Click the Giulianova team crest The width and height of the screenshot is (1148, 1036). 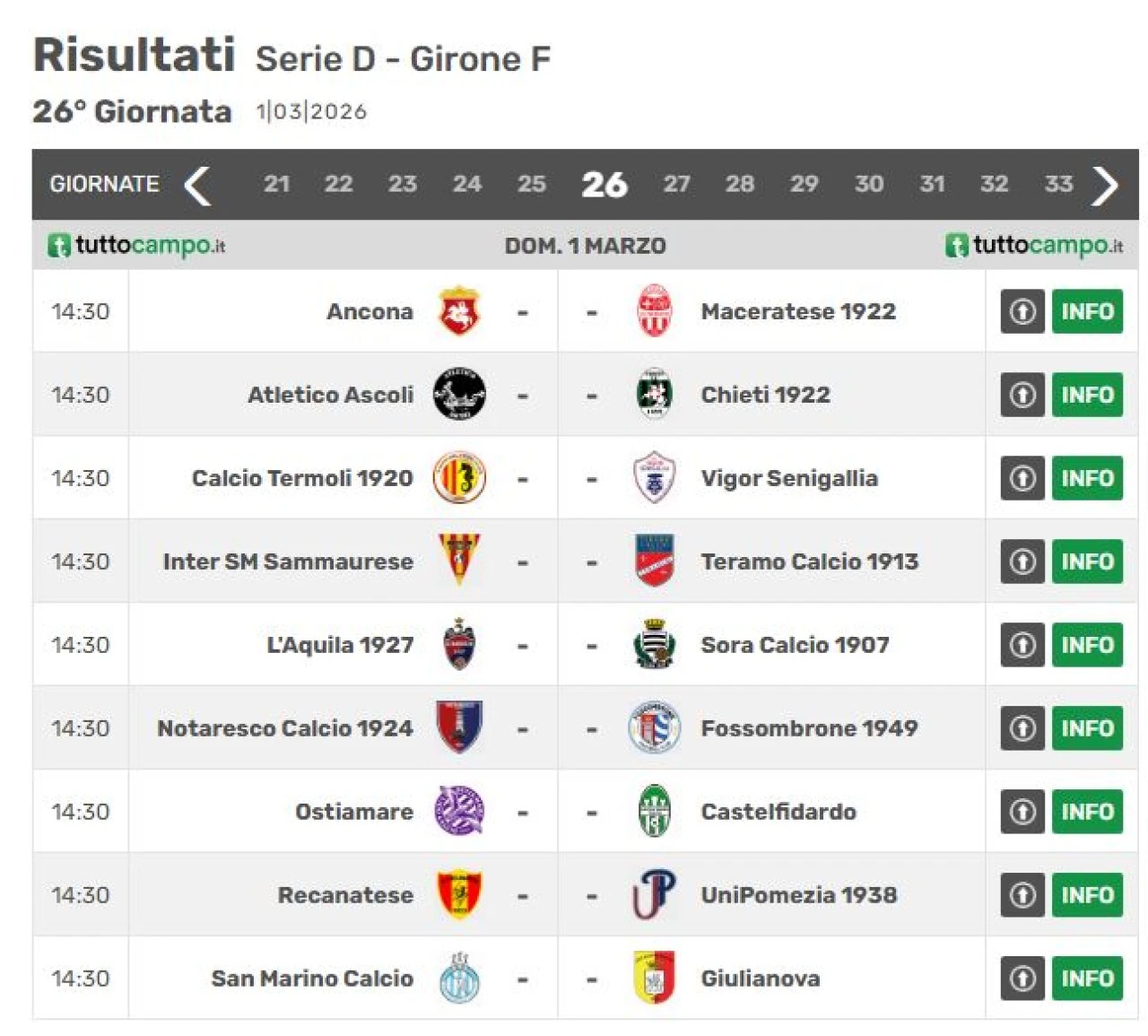(x=654, y=979)
